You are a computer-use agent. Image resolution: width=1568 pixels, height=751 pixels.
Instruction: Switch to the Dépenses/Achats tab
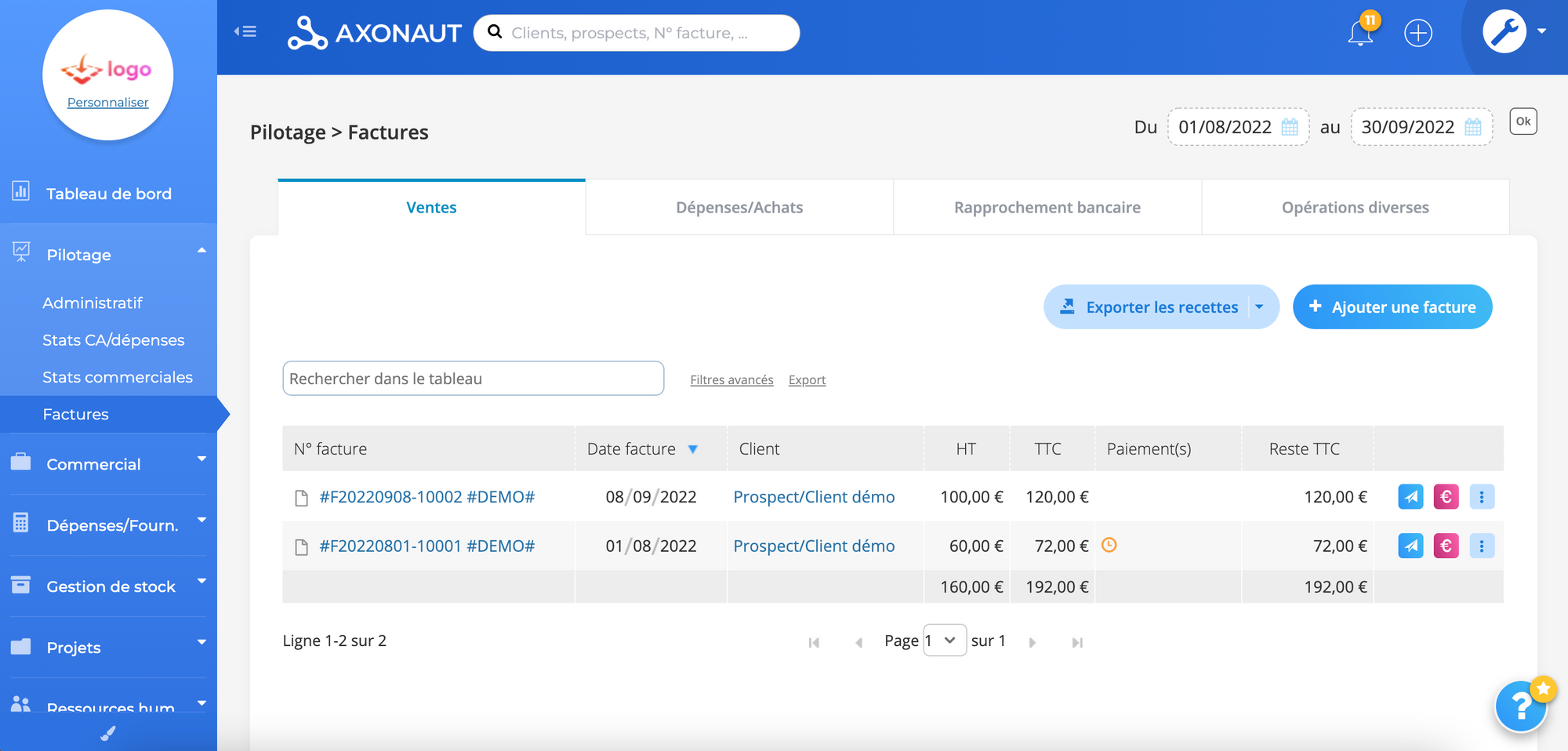tap(739, 207)
